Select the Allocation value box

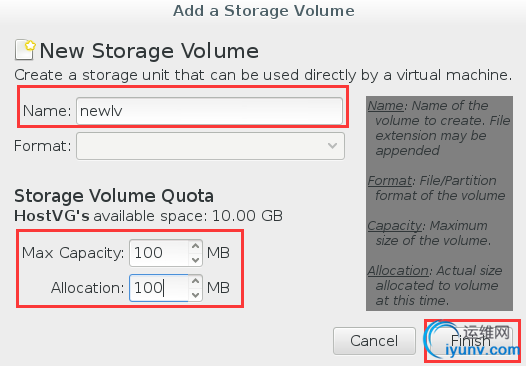159,288
